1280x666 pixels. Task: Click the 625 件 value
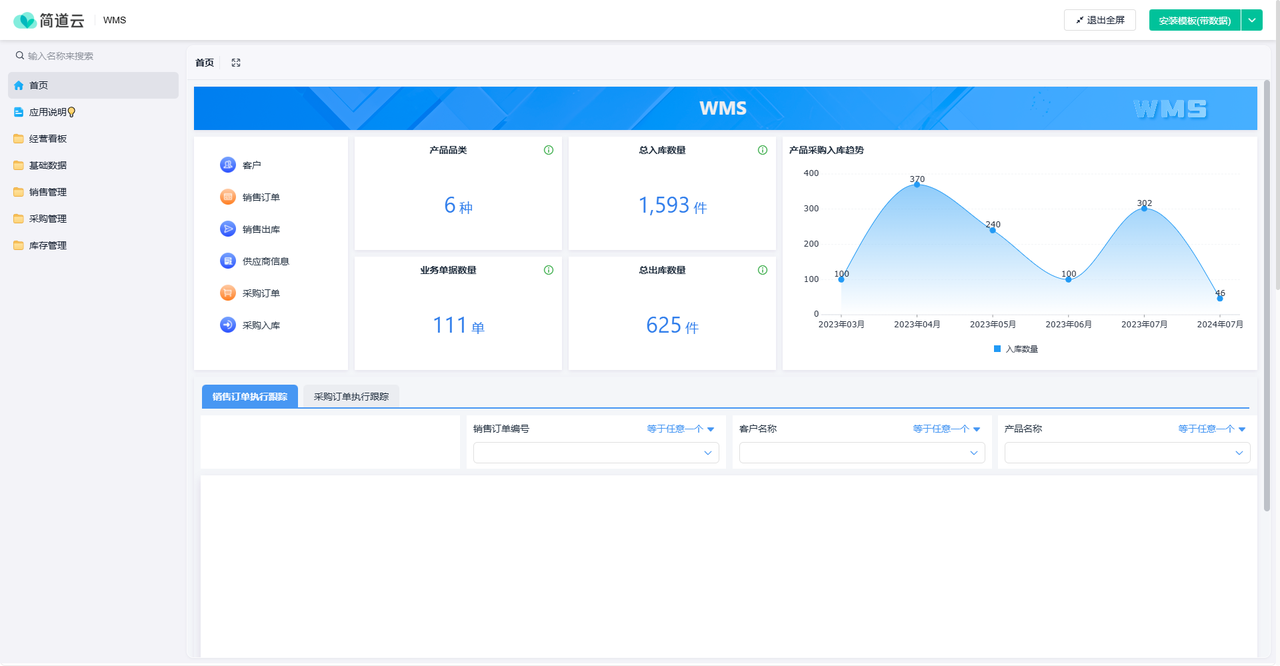(672, 325)
